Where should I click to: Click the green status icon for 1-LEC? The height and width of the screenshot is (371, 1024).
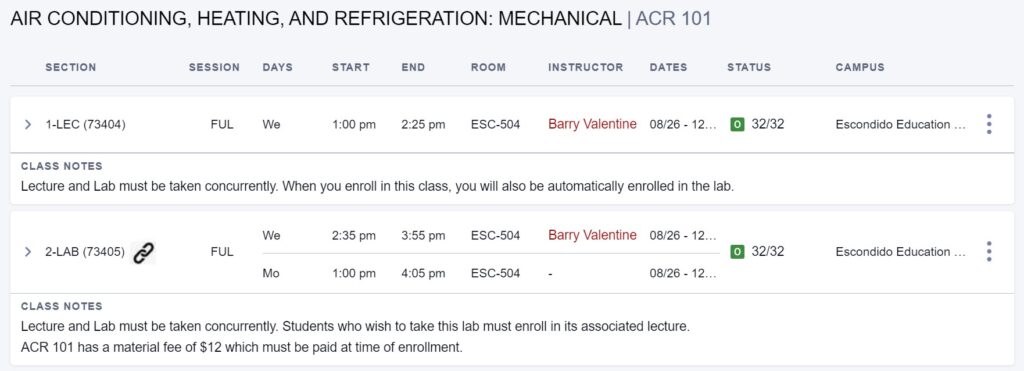pyautogui.click(x=737, y=124)
